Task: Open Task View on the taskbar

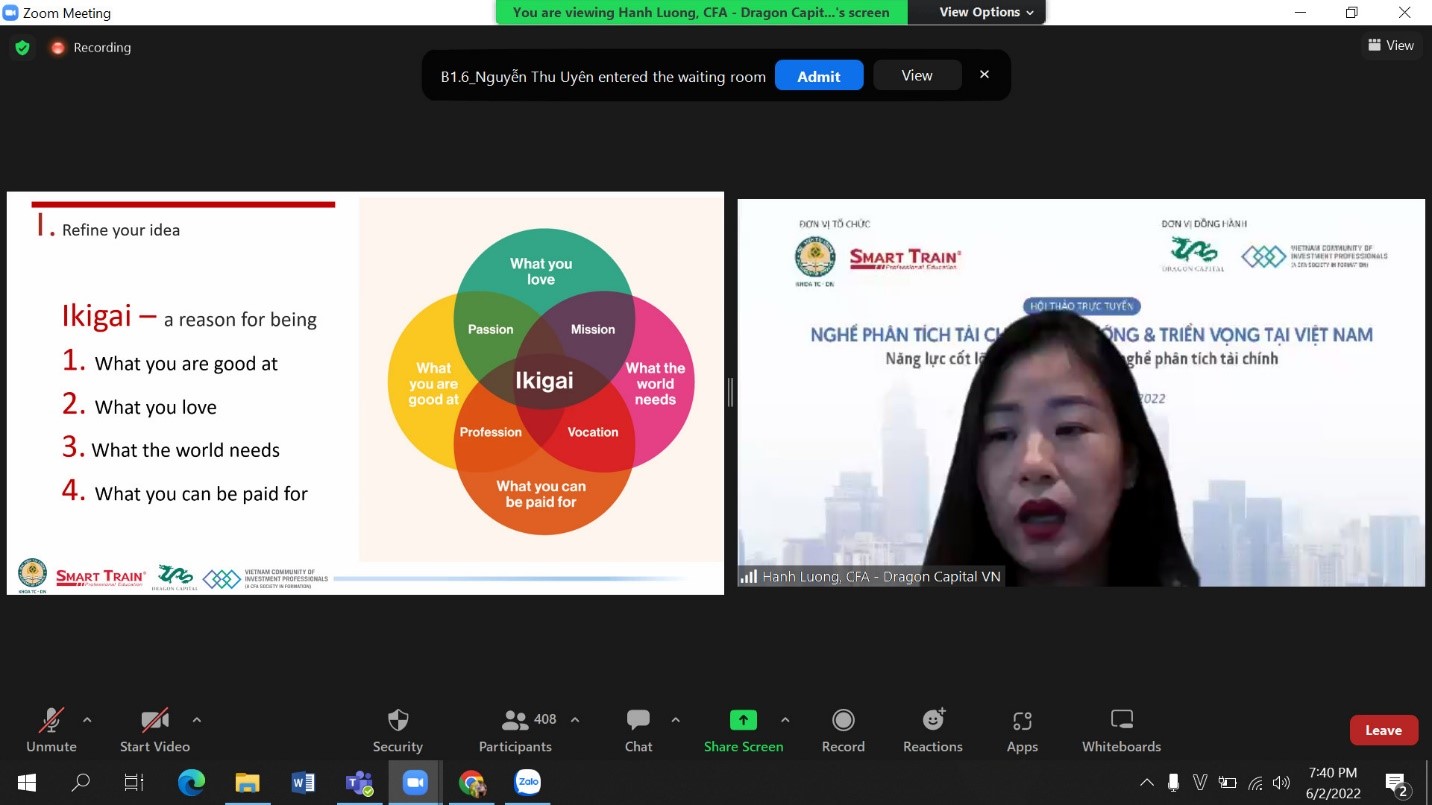Action: click(x=134, y=783)
